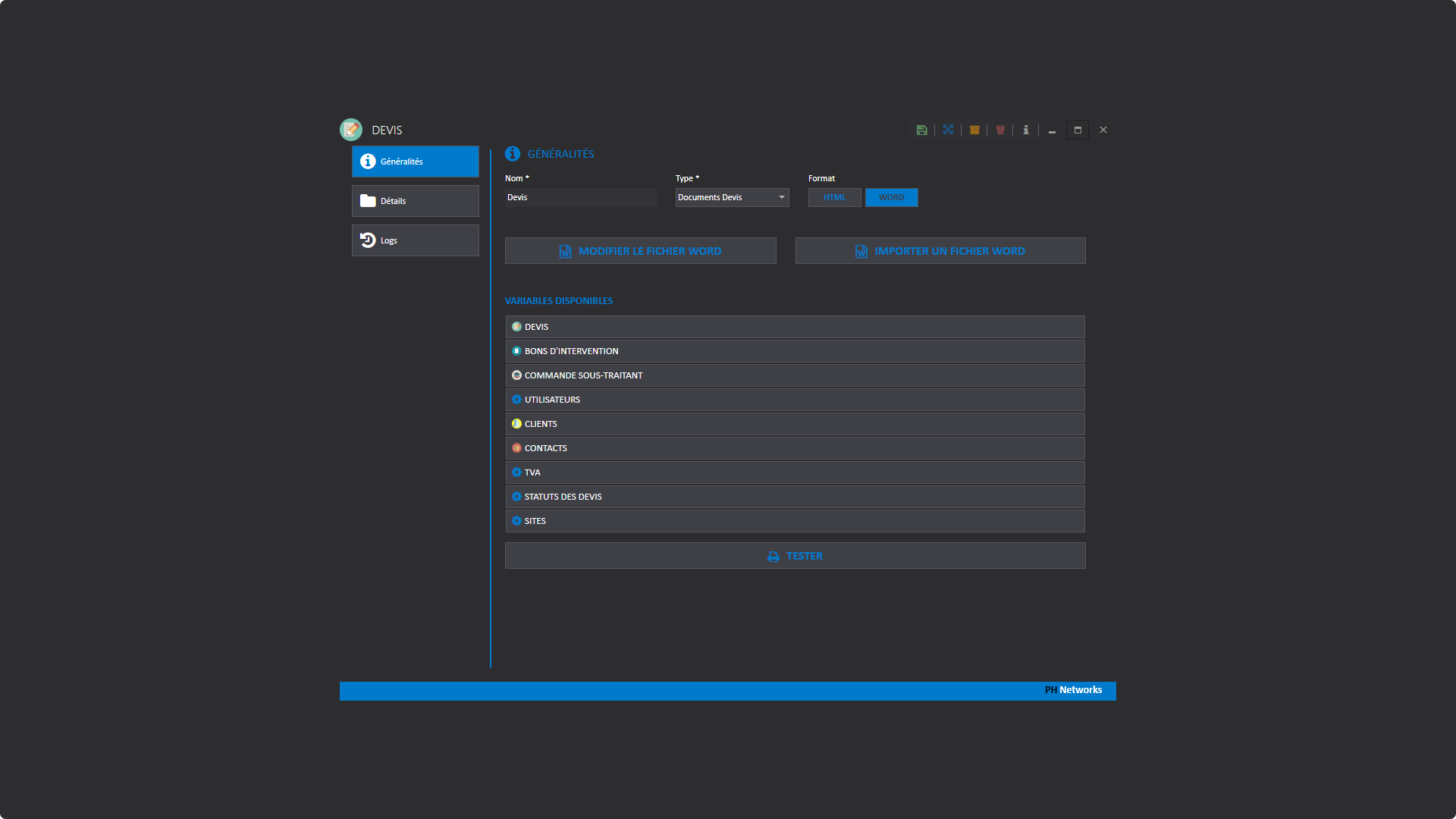Click the GÉNÉRALITÉS heading text
Image resolution: width=1456 pixels, height=819 pixels.
pyautogui.click(x=561, y=154)
